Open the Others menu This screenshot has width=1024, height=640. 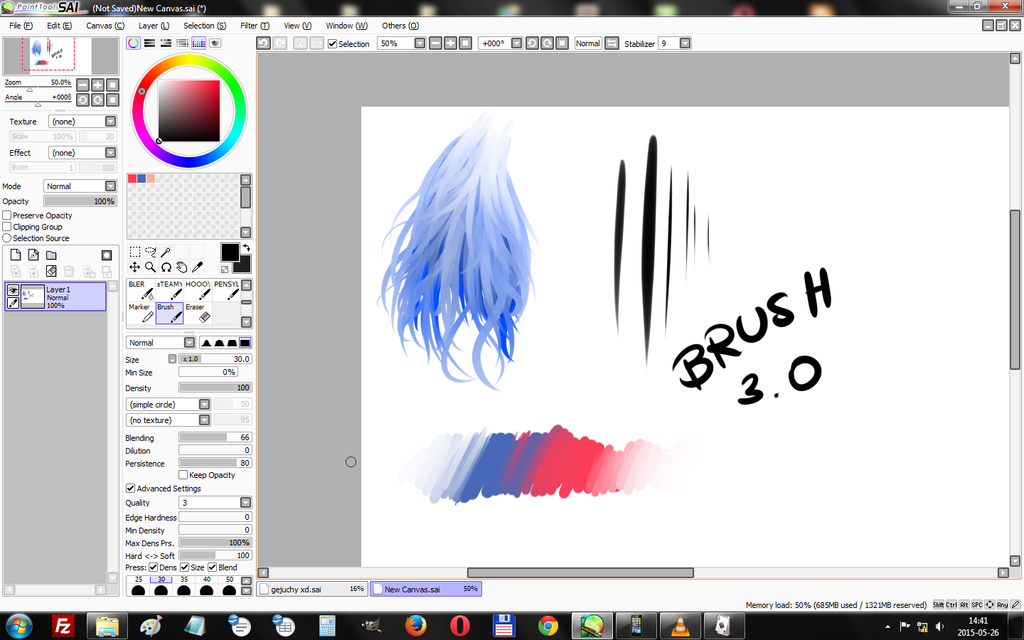coord(400,25)
